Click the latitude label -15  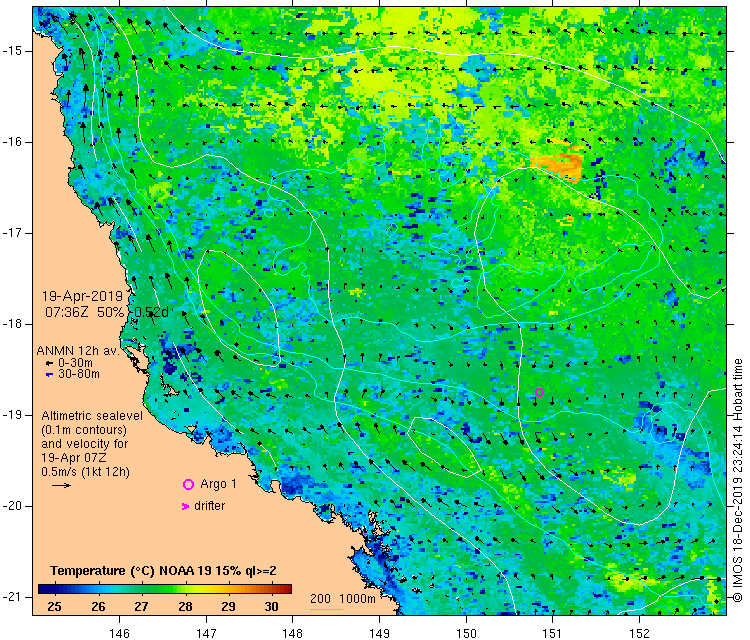click(11, 51)
